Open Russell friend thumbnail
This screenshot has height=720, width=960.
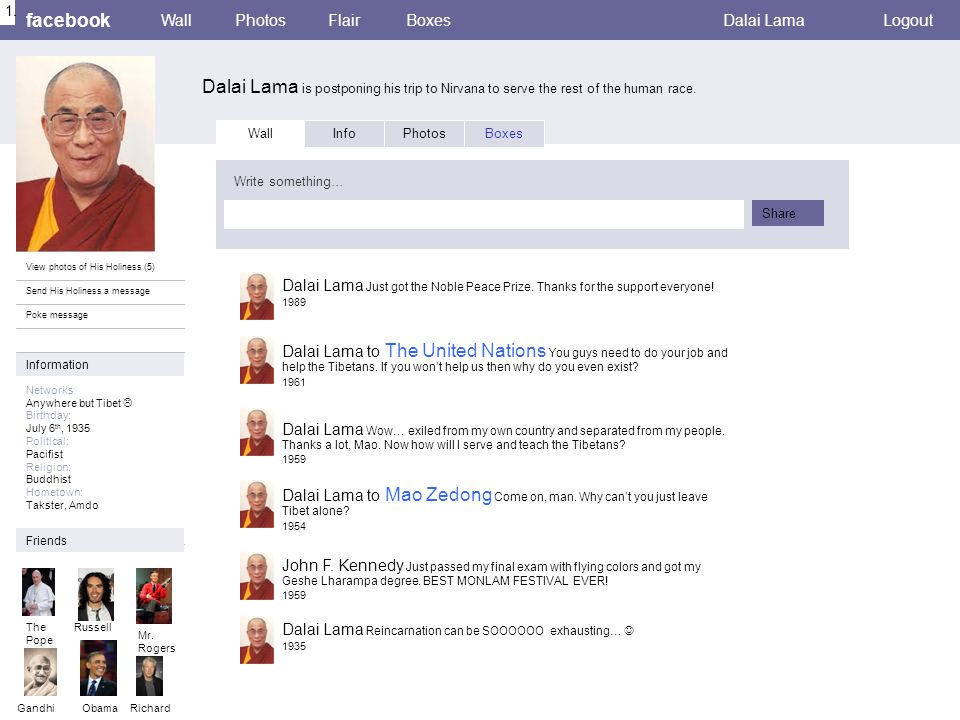96,594
